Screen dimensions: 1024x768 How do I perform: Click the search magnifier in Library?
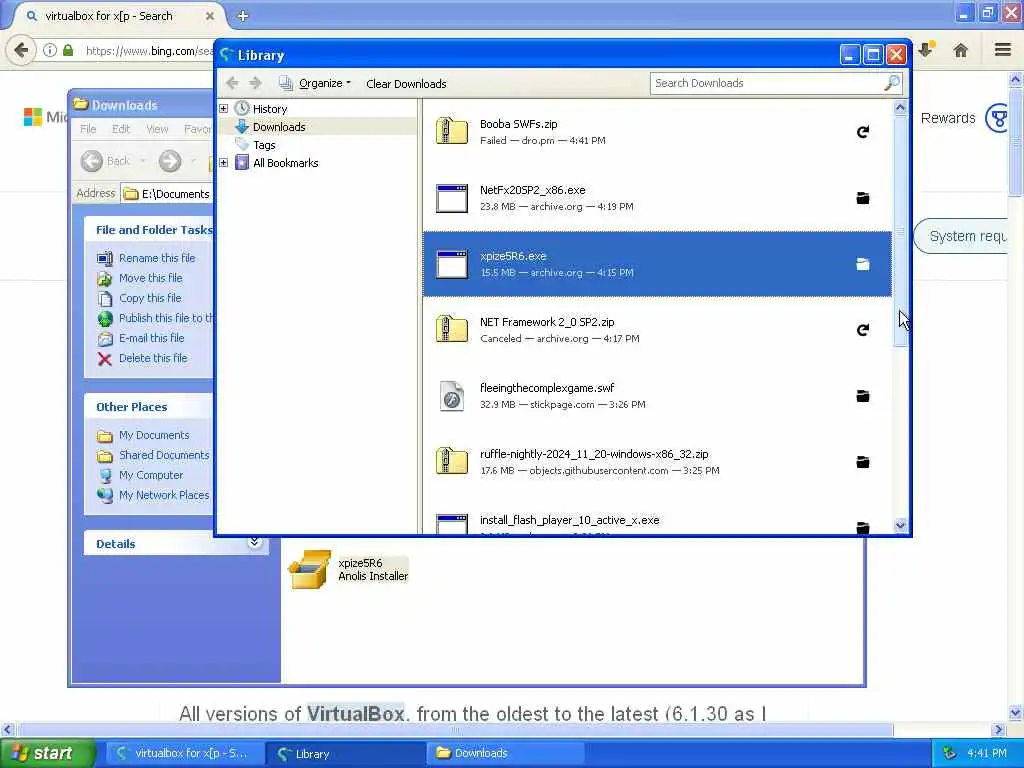892,83
